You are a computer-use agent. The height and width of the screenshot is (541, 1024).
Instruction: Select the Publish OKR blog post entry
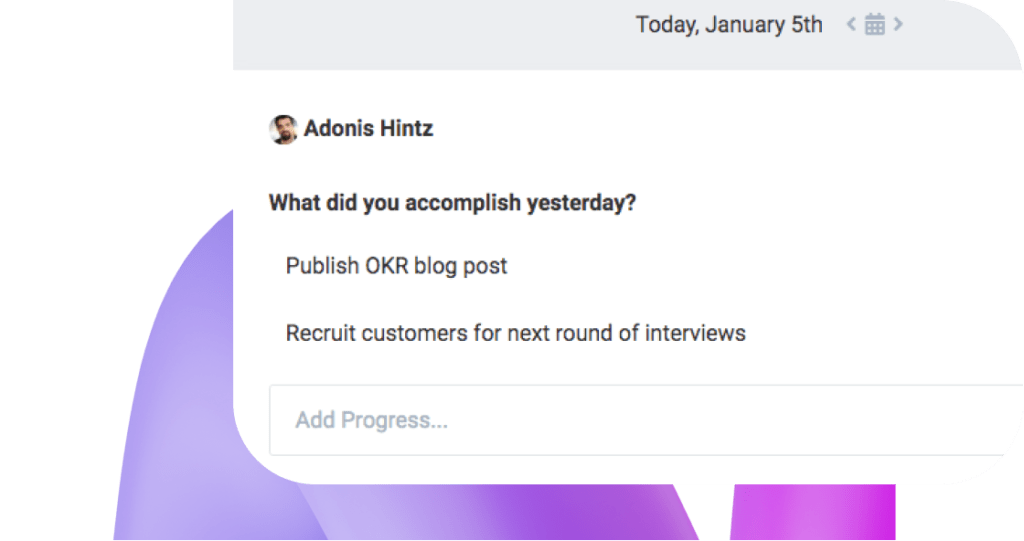pyautogui.click(x=396, y=266)
